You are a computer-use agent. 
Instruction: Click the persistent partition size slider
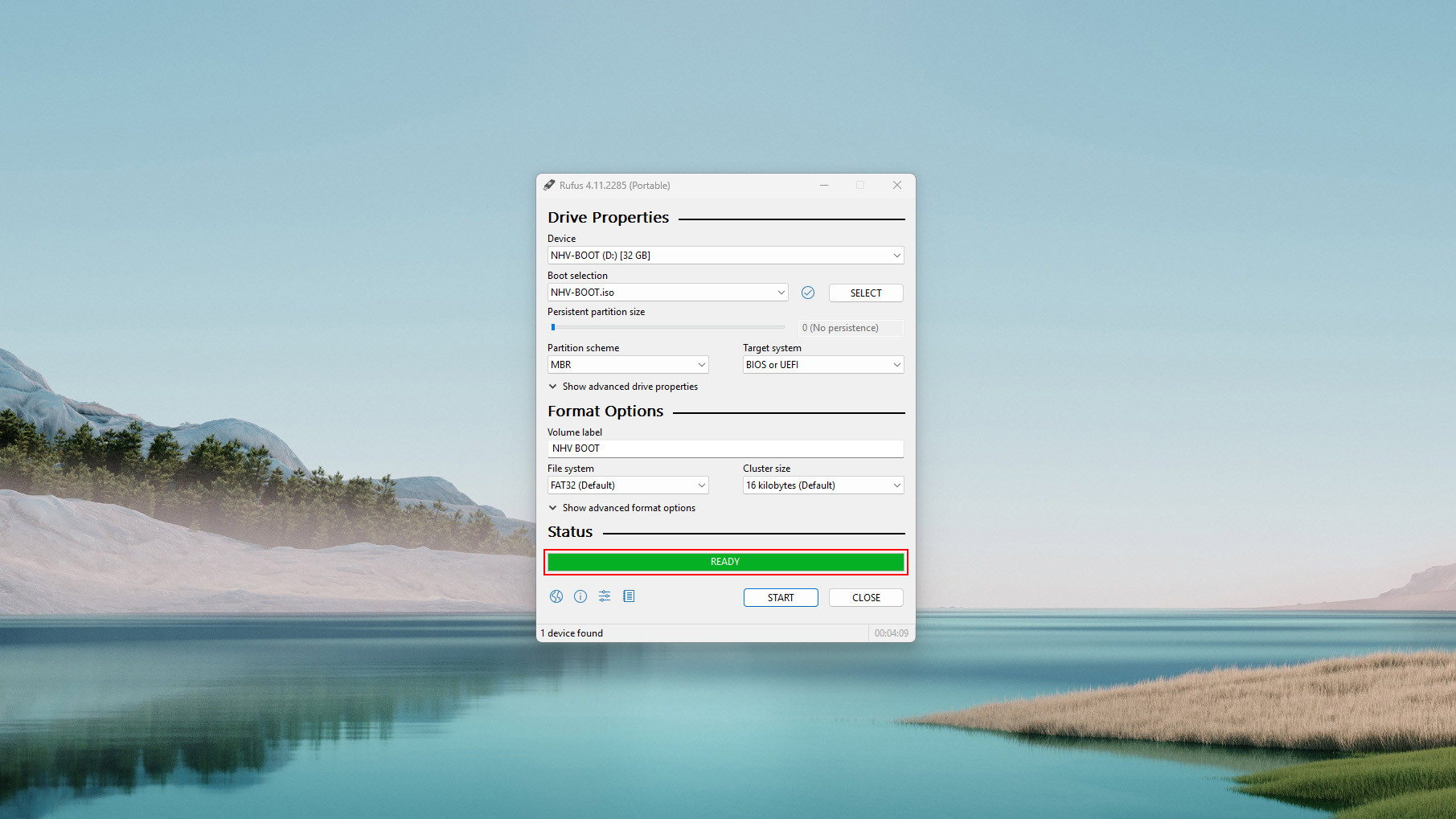[x=667, y=327]
